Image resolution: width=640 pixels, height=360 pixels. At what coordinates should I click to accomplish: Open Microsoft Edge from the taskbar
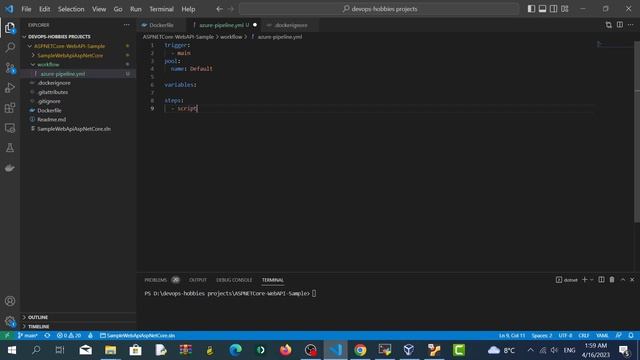click(236, 350)
